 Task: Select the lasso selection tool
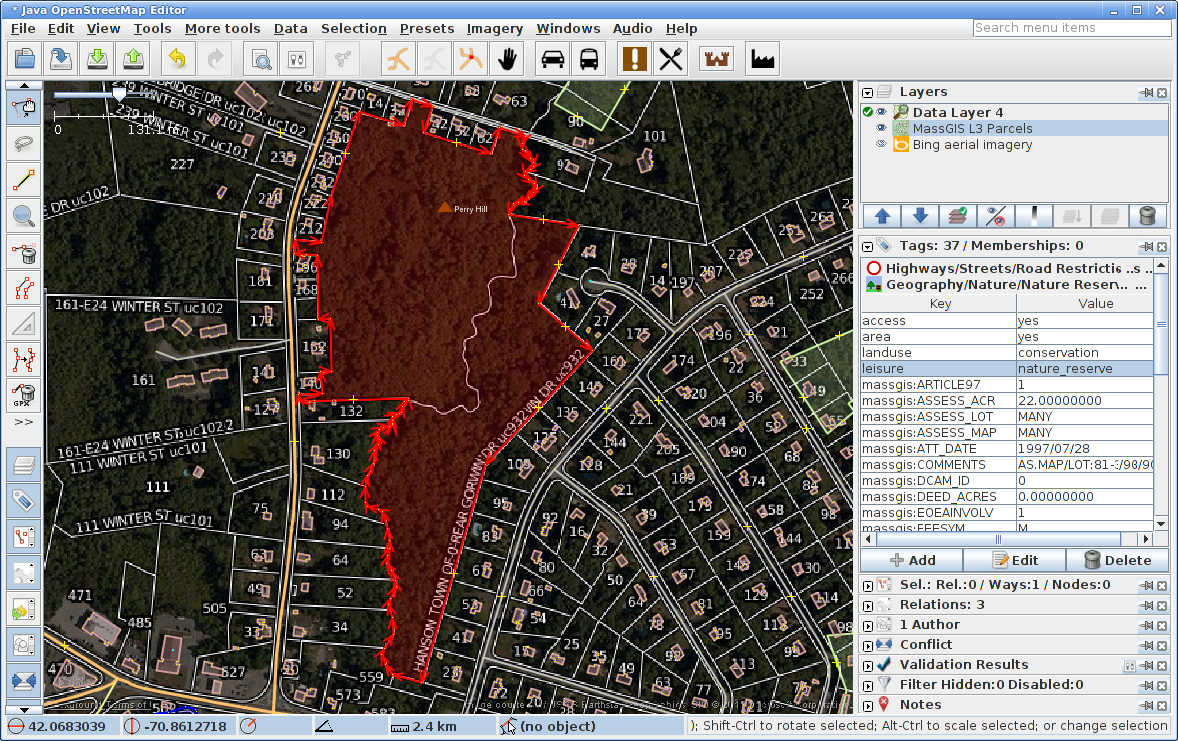(x=24, y=143)
